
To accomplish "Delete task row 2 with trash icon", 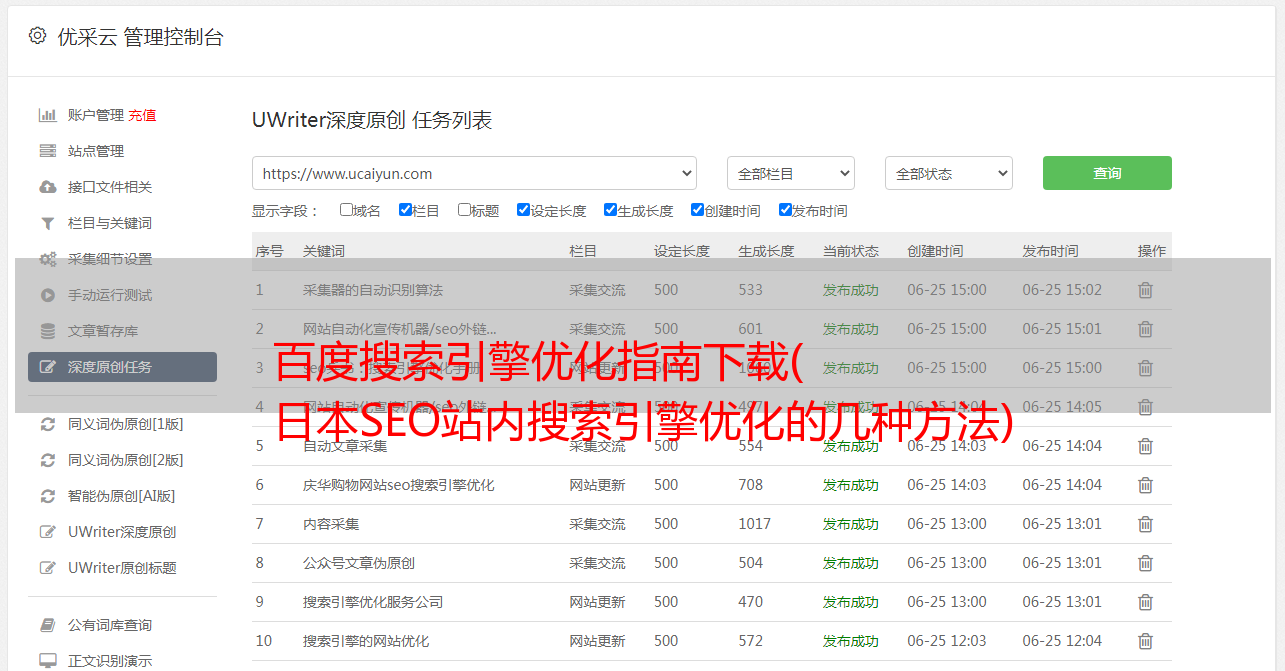I will (x=1145, y=329).
